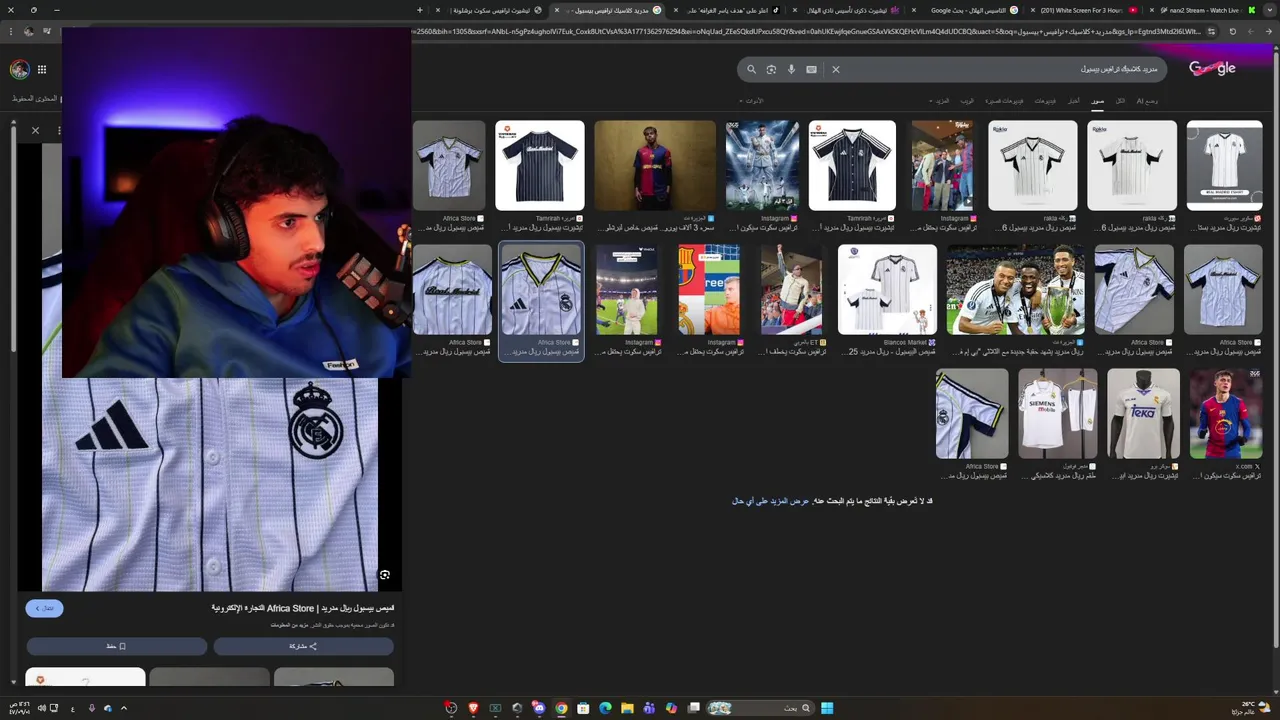
Task: Open the Barcelona player on gold background thumbnail
Action: [x=655, y=165]
